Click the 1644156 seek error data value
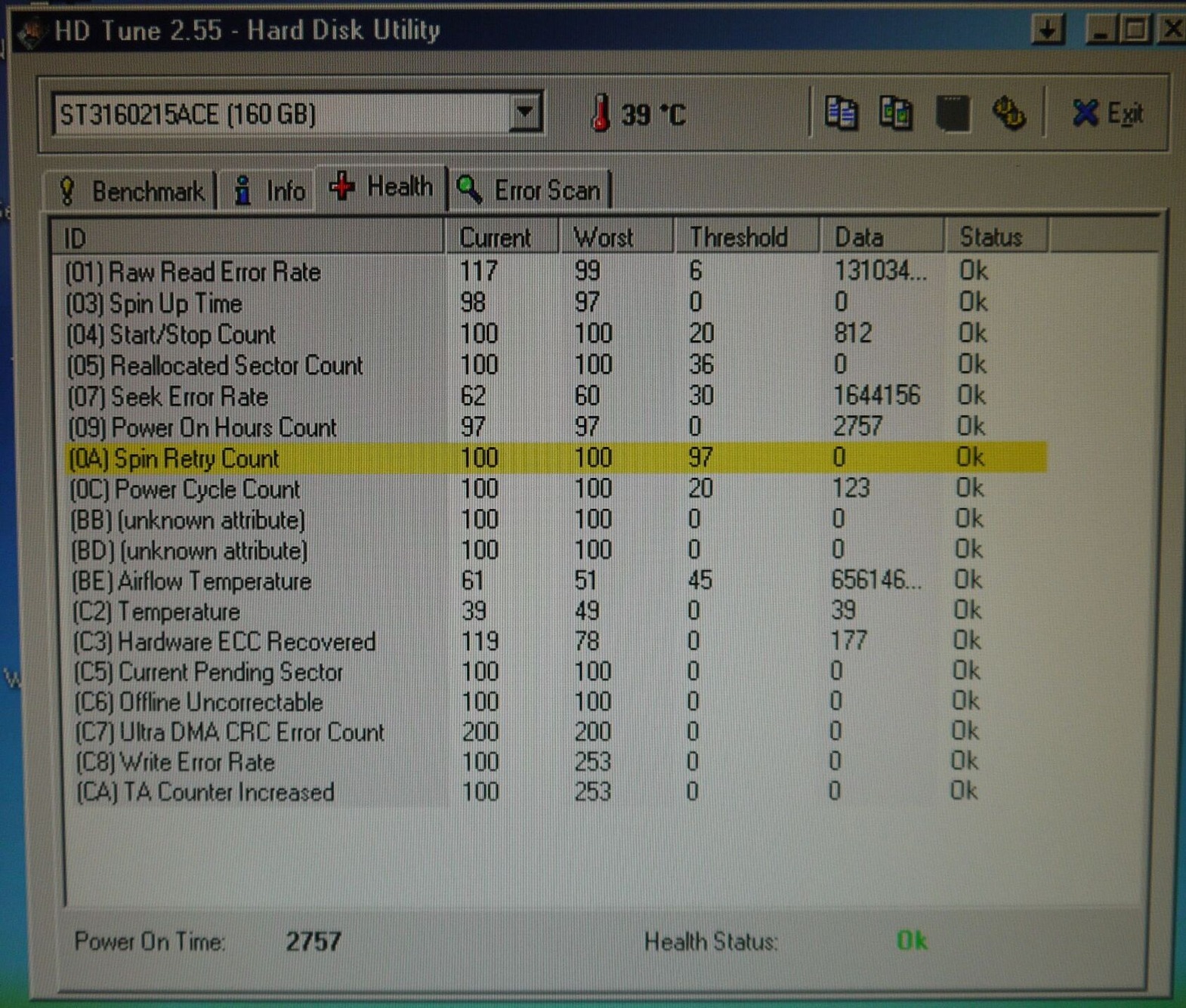The width and height of the screenshot is (1186, 1008). tap(876, 396)
